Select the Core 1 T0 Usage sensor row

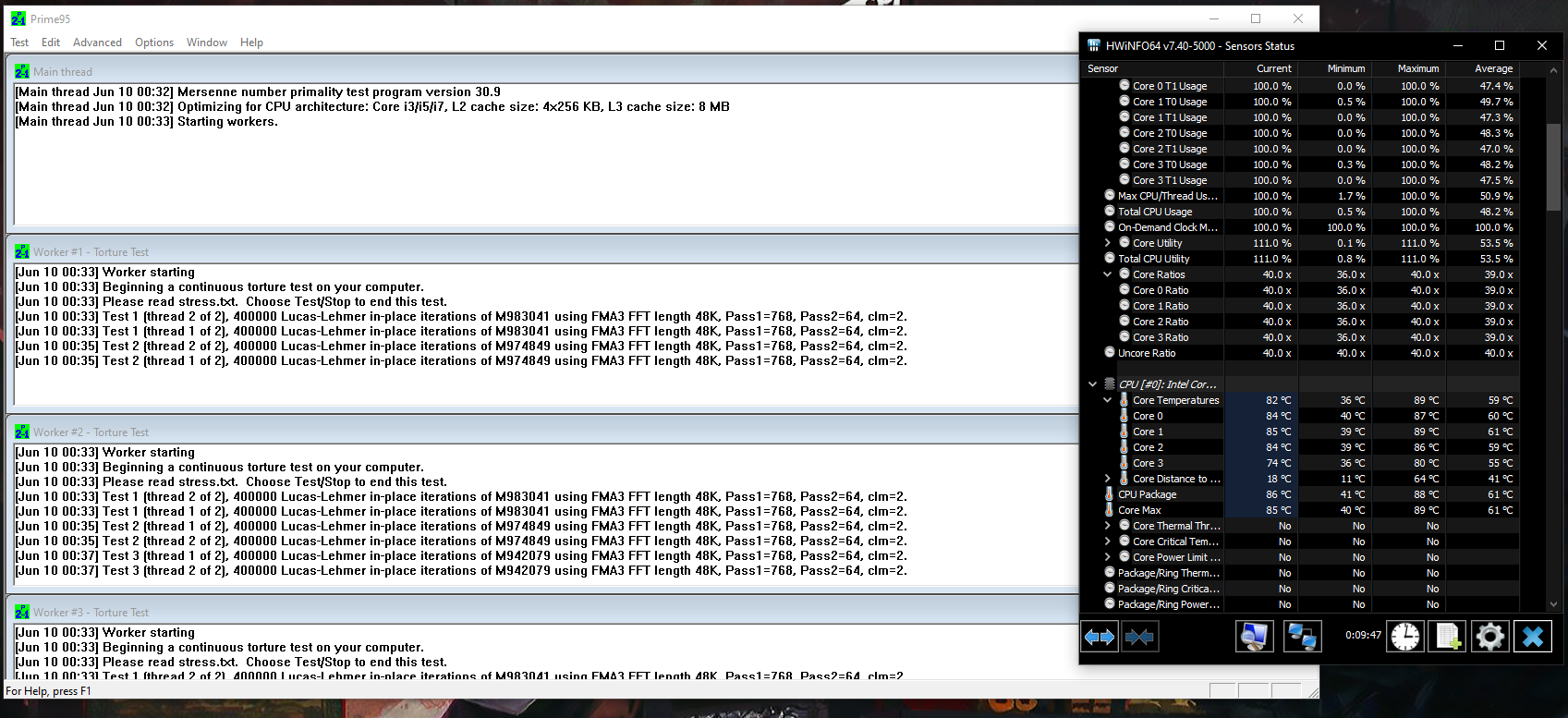[x=1300, y=102]
